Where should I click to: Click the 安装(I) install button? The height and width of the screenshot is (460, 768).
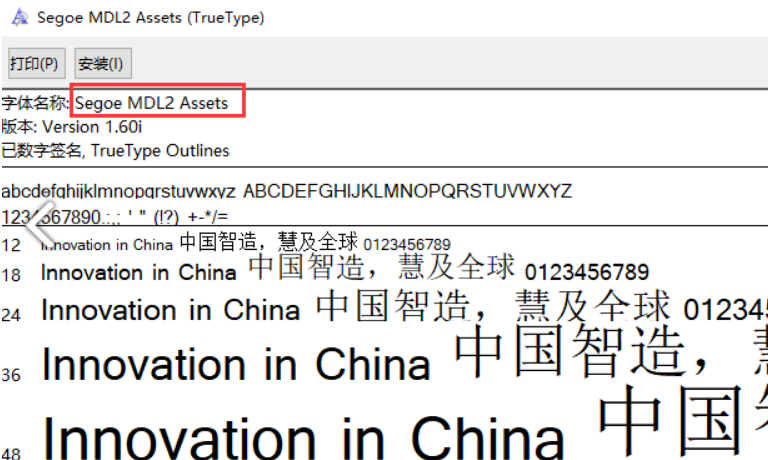pos(103,63)
